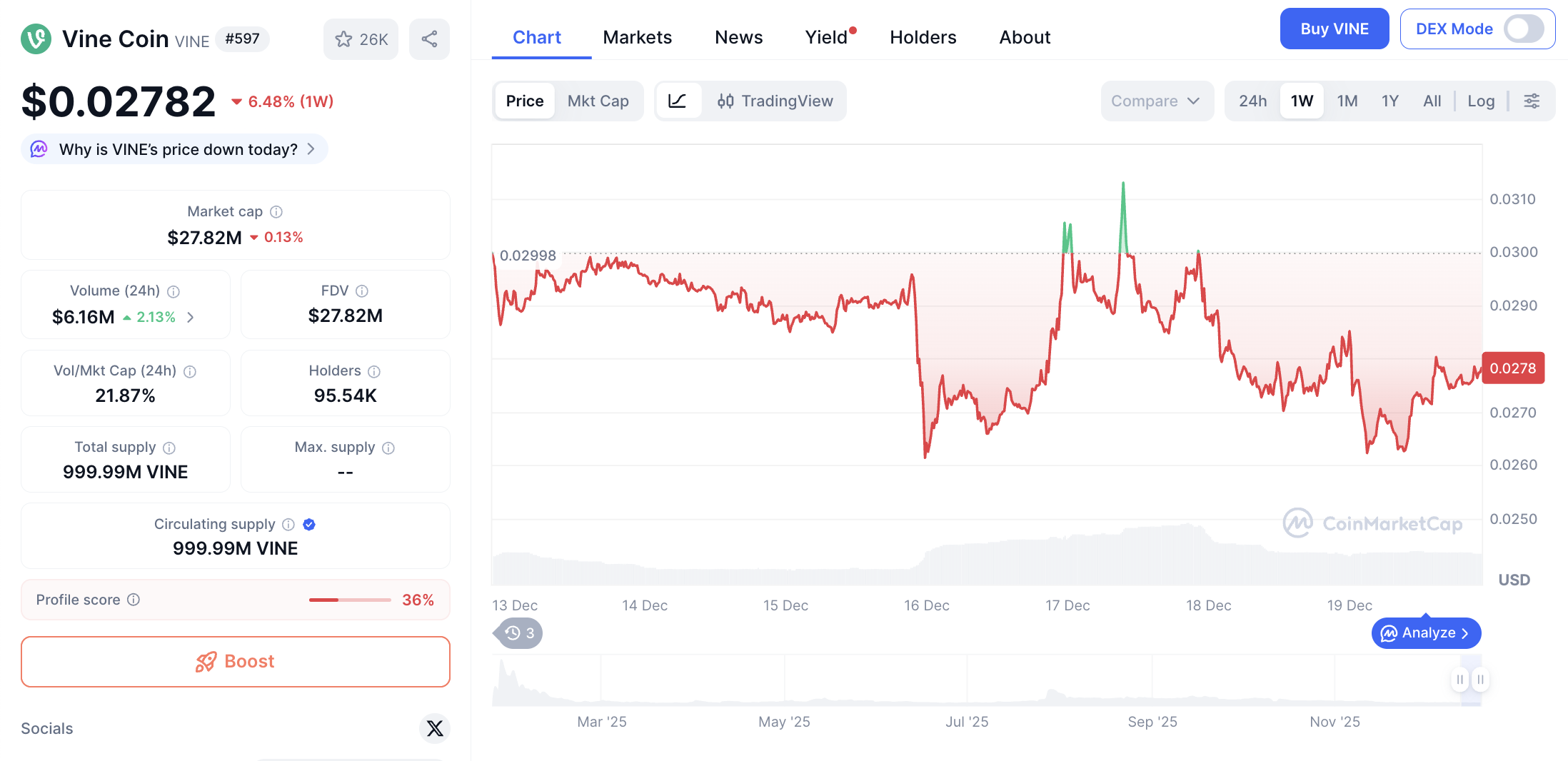Image resolution: width=1568 pixels, height=761 pixels.
Task: Toggle Log scale on the chart
Action: click(1480, 101)
